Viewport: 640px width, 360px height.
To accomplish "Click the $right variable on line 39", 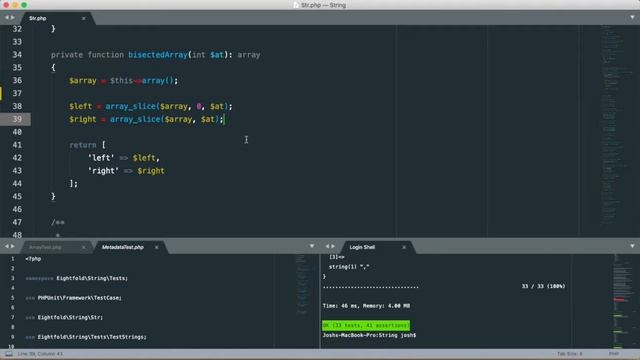I will point(83,120).
